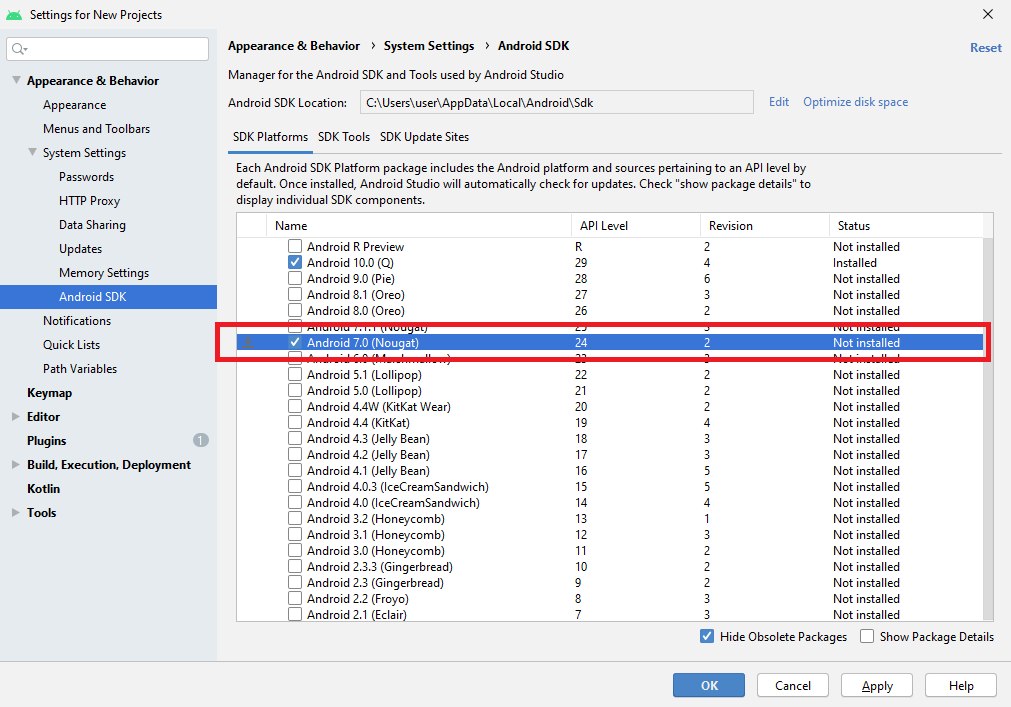Expand the Build, Execution, Deployment node

pyautogui.click(x=16, y=465)
